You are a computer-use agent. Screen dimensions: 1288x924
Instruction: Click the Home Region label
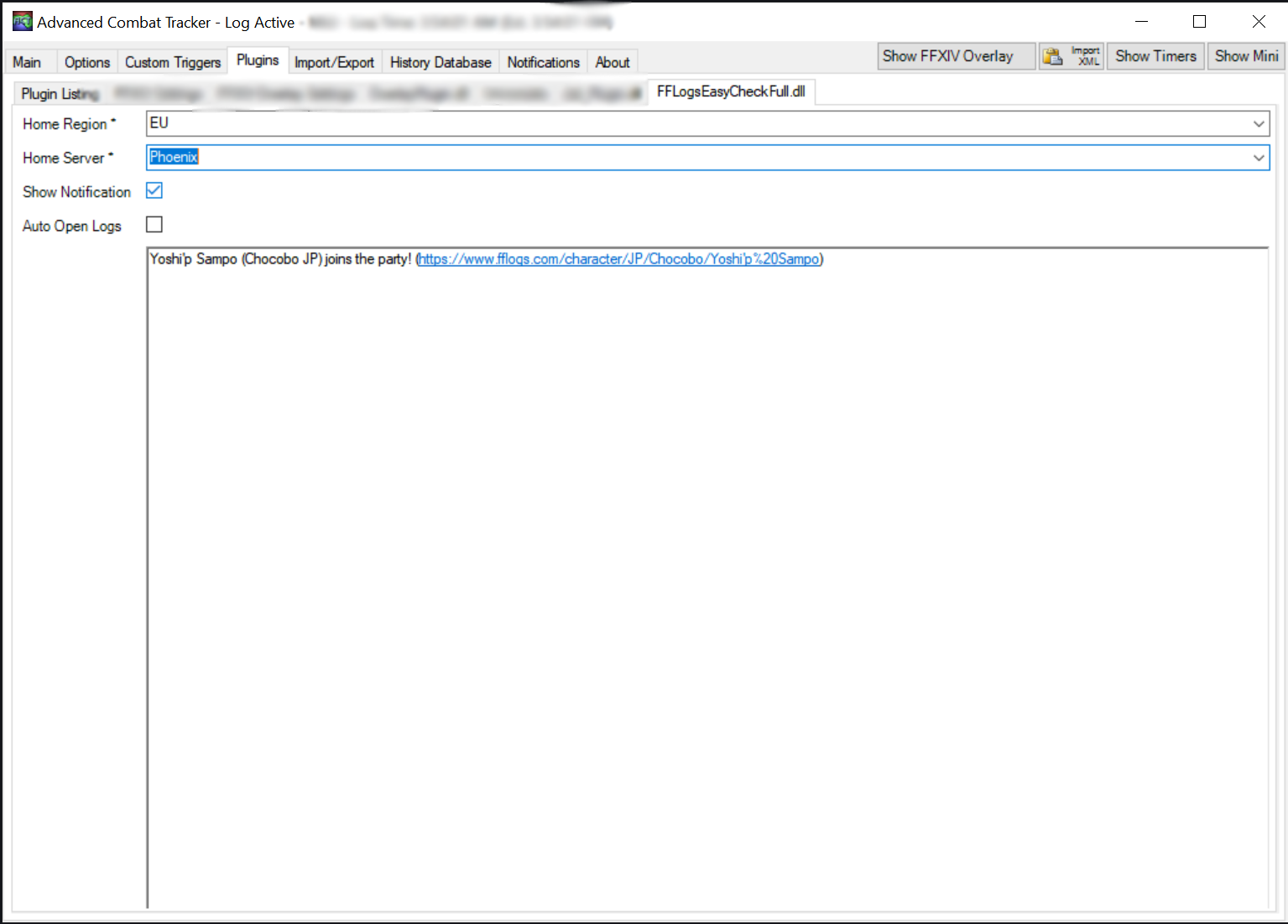click(69, 124)
